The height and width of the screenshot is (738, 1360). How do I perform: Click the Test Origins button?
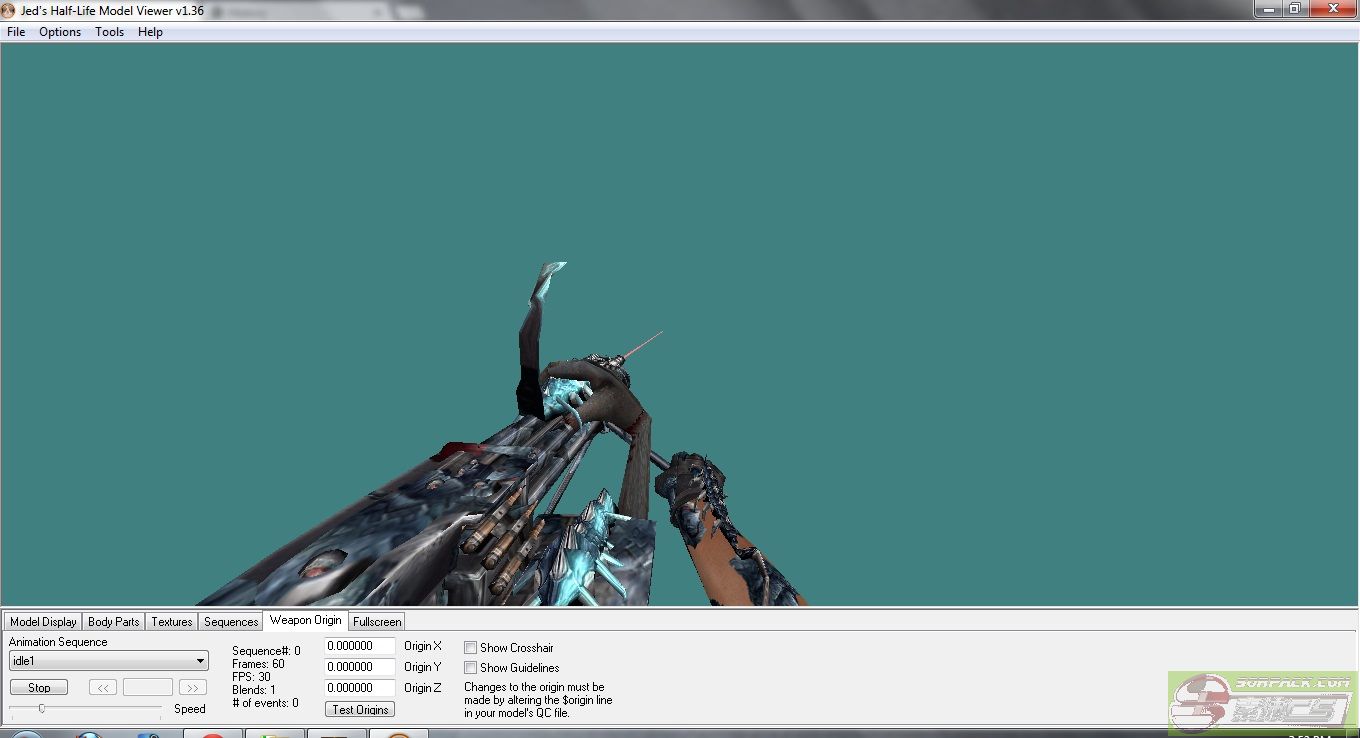(360, 709)
